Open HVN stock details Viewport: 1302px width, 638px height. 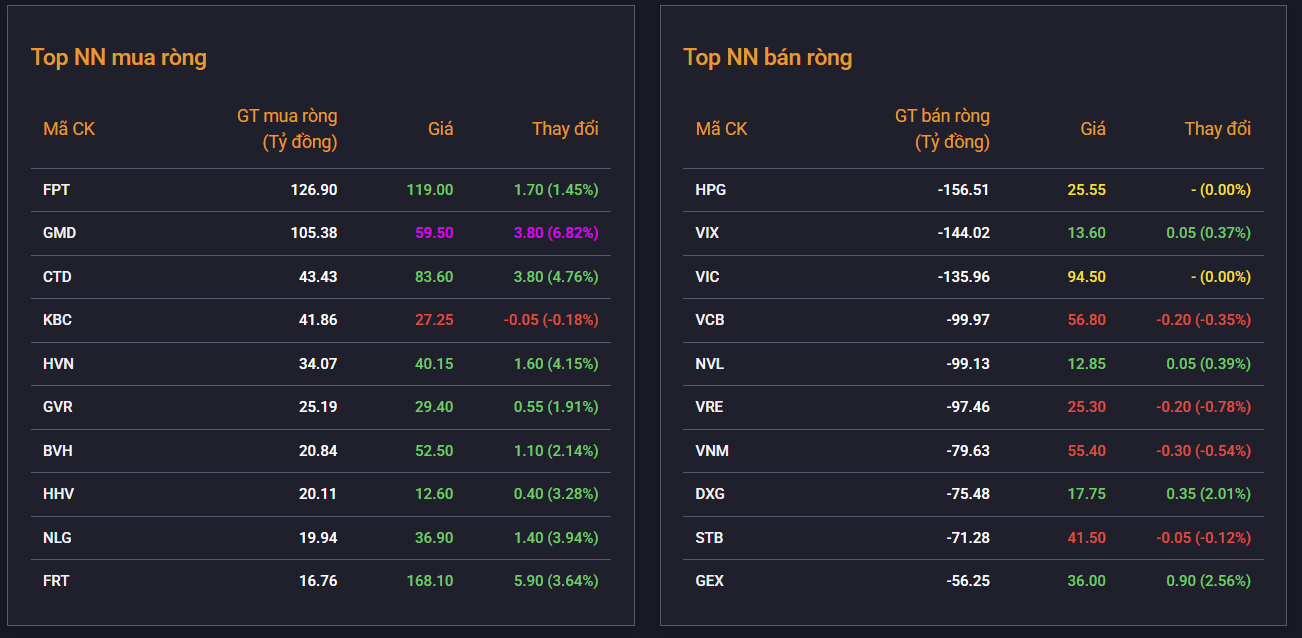tap(58, 364)
